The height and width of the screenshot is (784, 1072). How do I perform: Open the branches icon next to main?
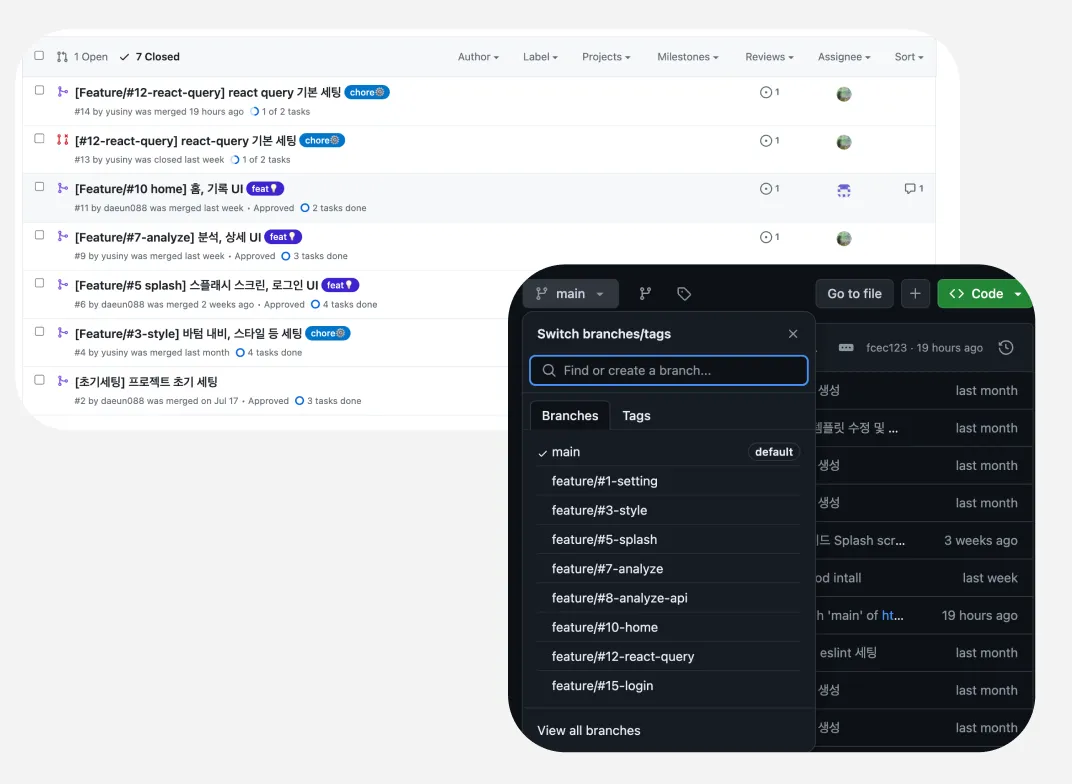(x=645, y=293)
